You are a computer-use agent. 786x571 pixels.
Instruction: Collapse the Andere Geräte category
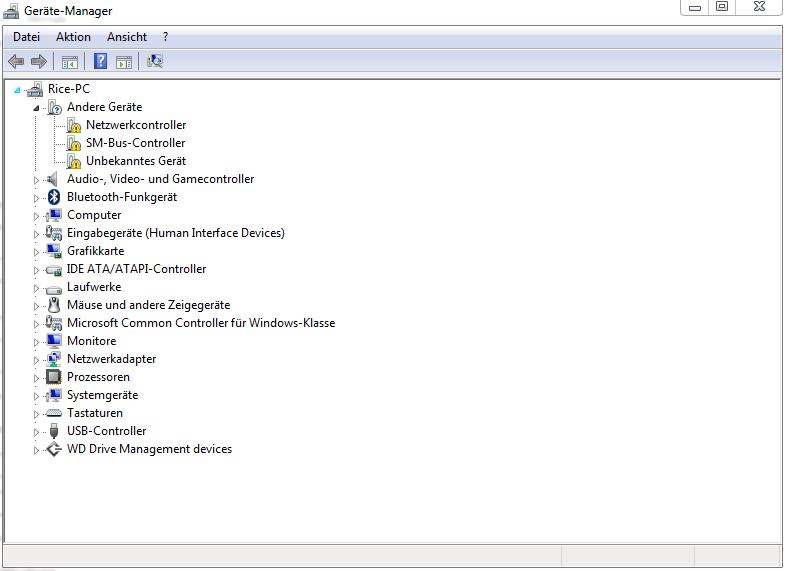pyautogui.click(x=36, y=108)
